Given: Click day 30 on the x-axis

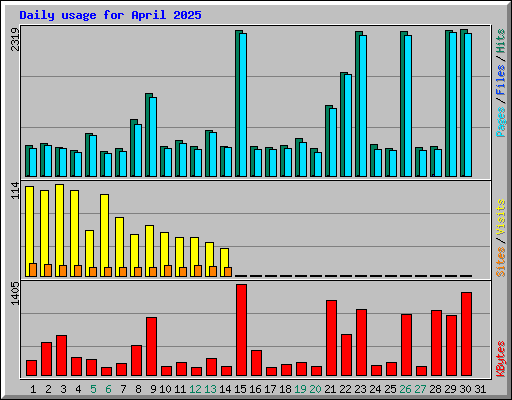Looking at the screenshot, I should point(465,389).
